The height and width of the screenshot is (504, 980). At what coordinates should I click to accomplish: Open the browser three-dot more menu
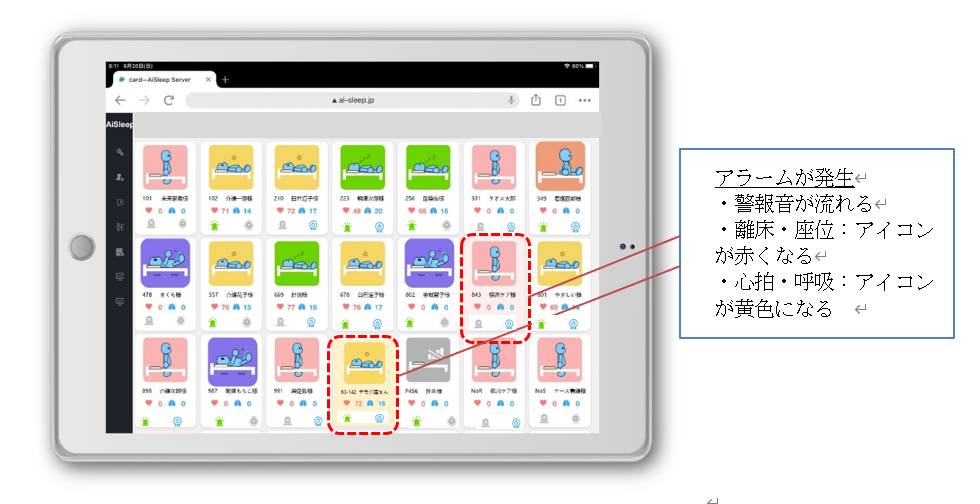pos(585,100)
